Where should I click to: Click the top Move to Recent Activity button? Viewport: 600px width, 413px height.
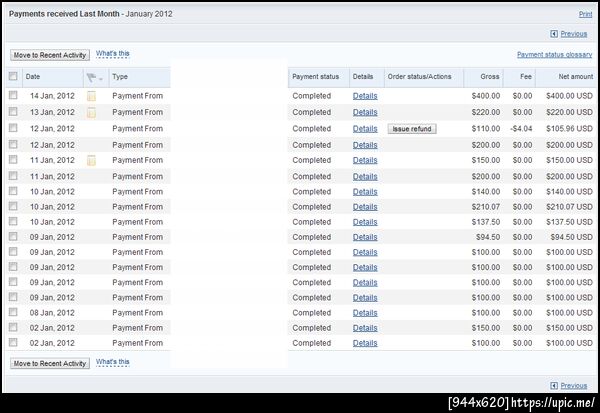click(x=50, y=55)
